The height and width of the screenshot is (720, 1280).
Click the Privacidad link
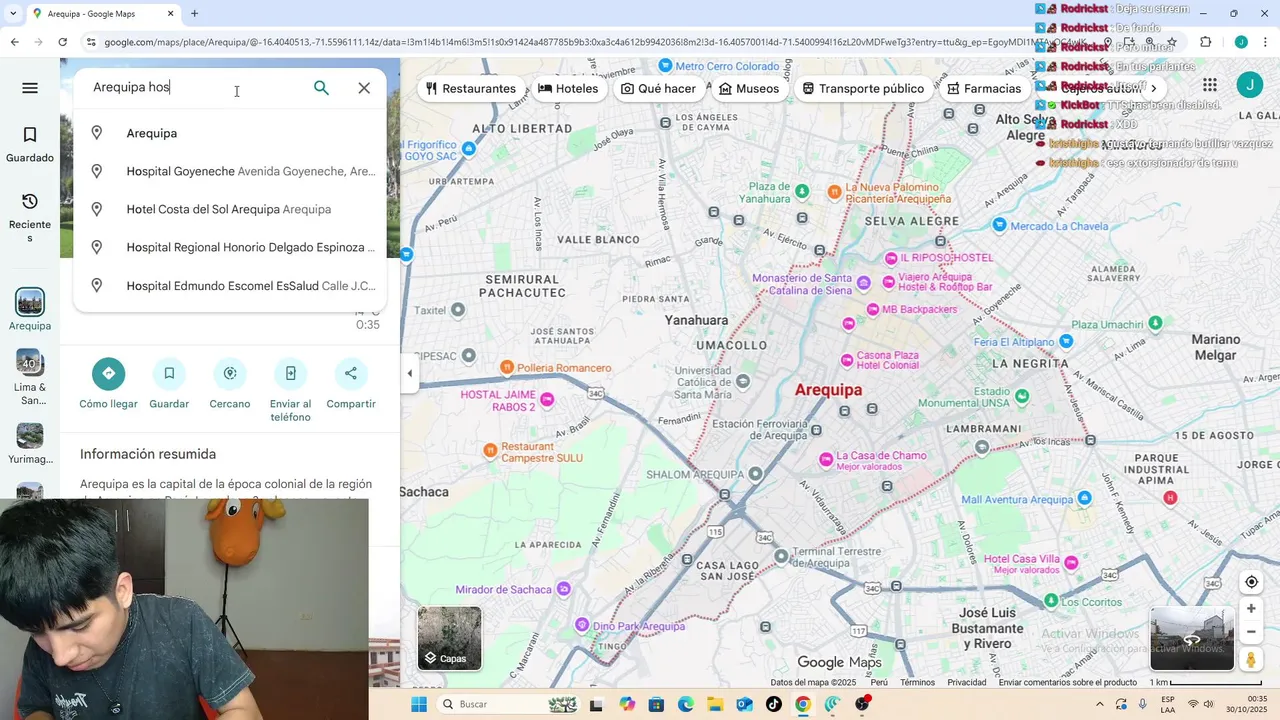tap(967, 682)
